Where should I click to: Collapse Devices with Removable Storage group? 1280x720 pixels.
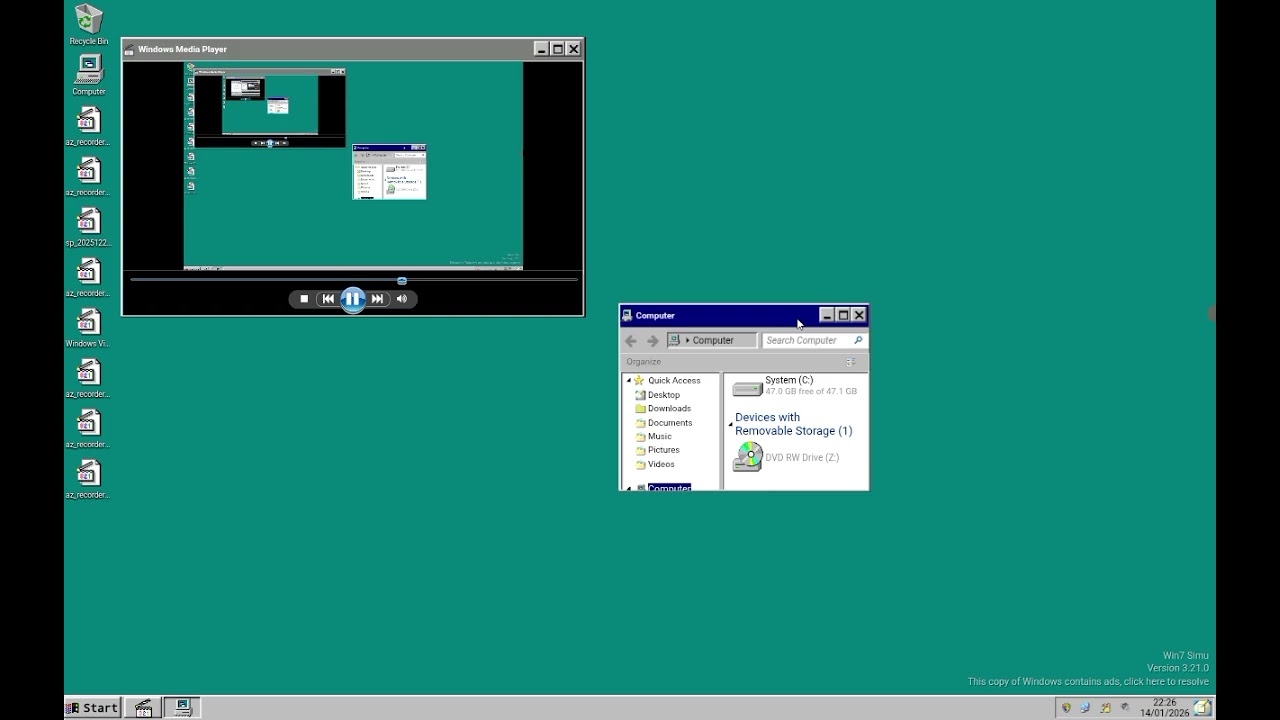(730, 425)
